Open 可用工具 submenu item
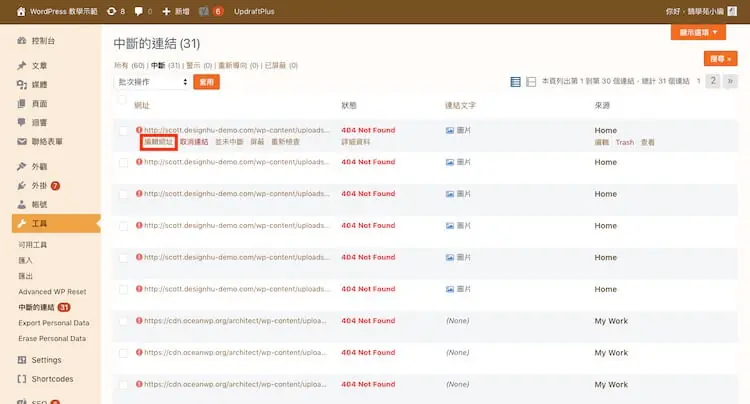The height and width of the screenshot is (404, 750). coord(33,244)
